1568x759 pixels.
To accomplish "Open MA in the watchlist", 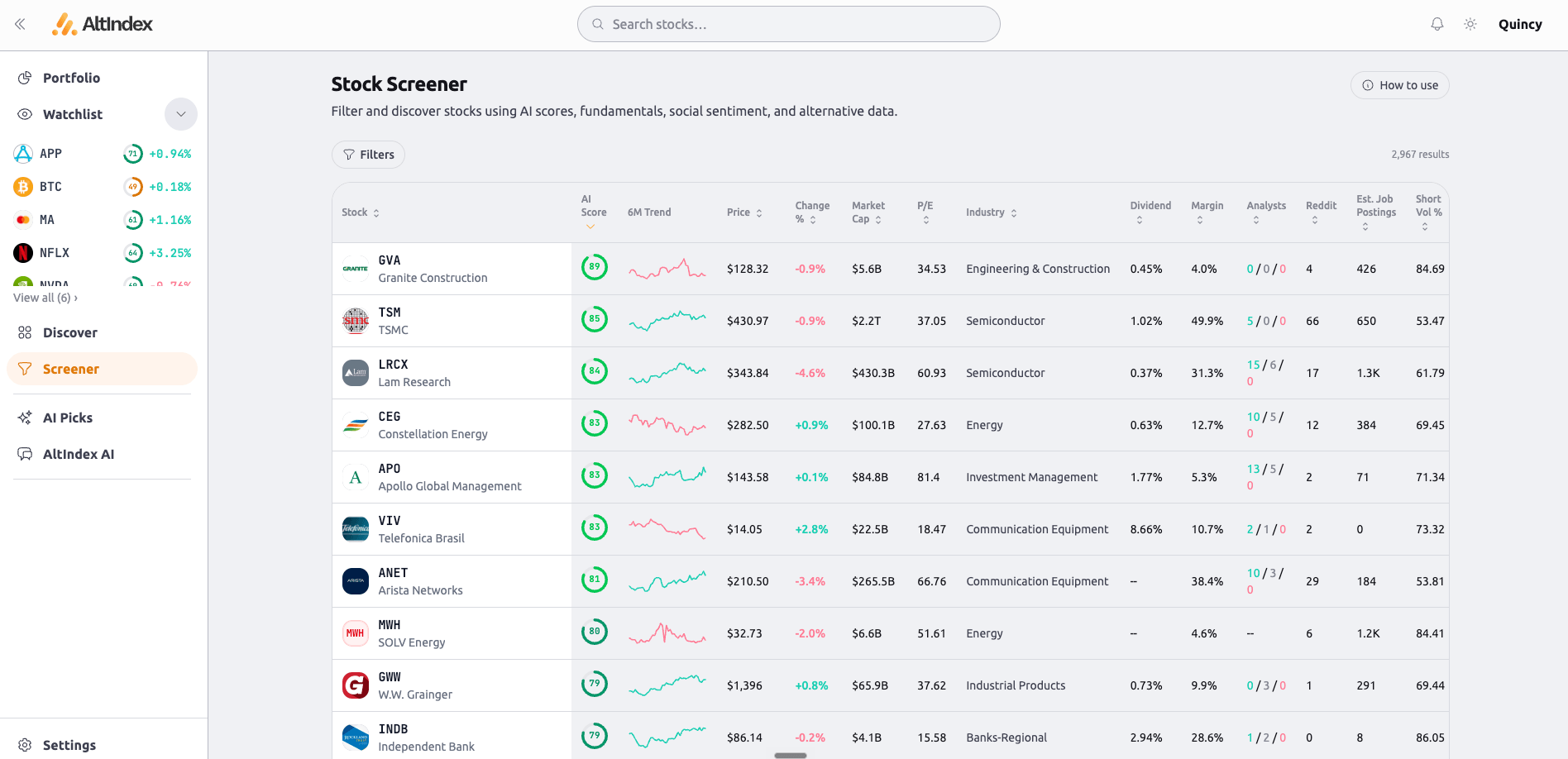I will click(x=103, y=220).
